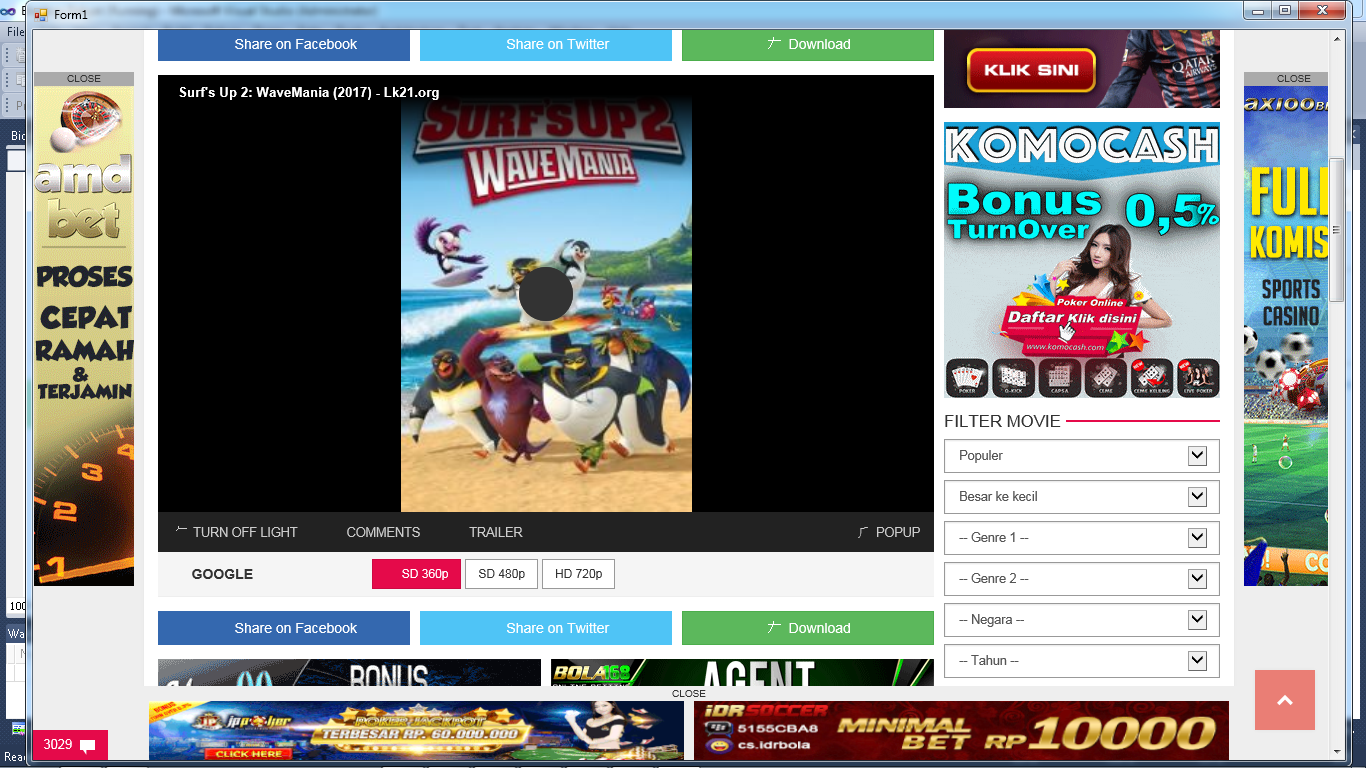Click the BOLA168 agent banner

coord(742,673)
